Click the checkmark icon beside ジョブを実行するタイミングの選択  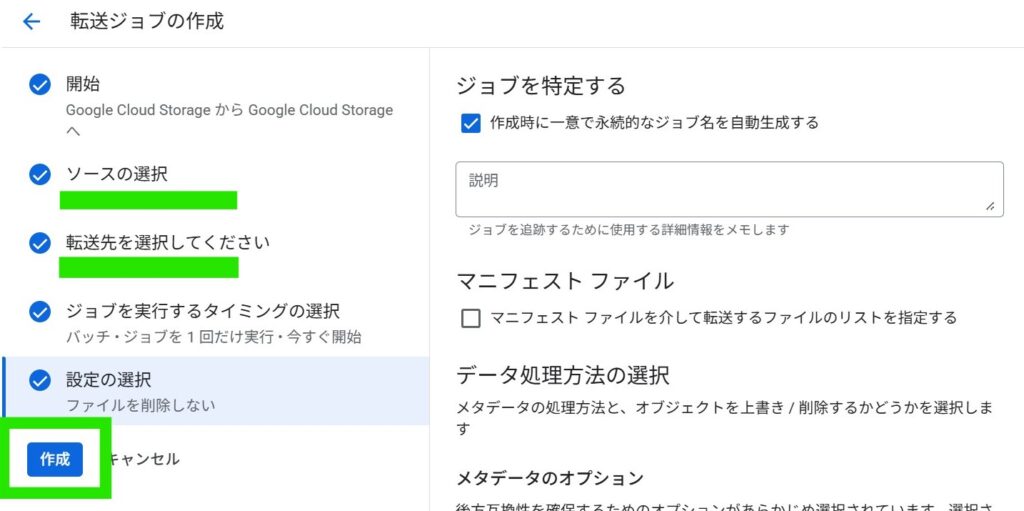(x=40, y=312)
